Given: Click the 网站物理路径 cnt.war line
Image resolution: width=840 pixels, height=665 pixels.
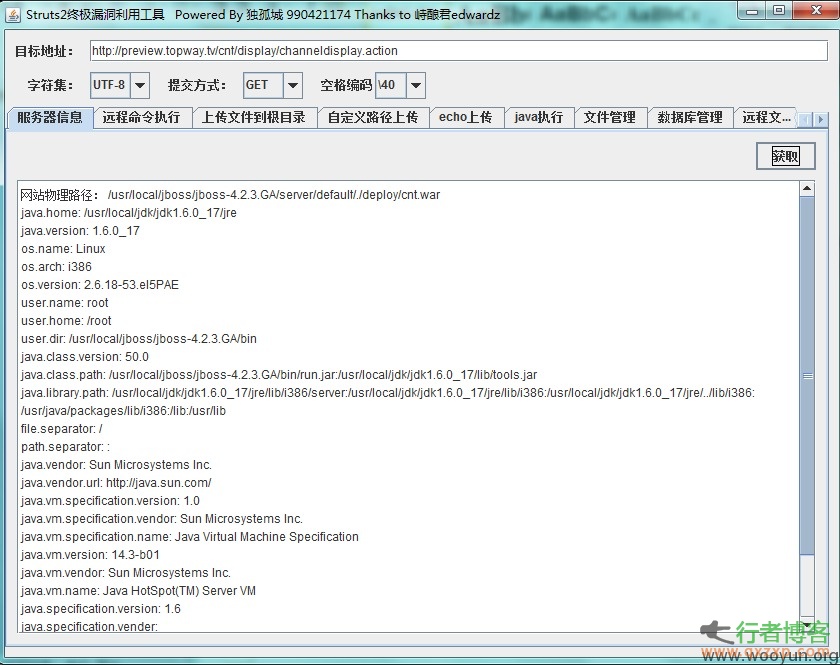Looking at the screenshot, I should [230, 195].
